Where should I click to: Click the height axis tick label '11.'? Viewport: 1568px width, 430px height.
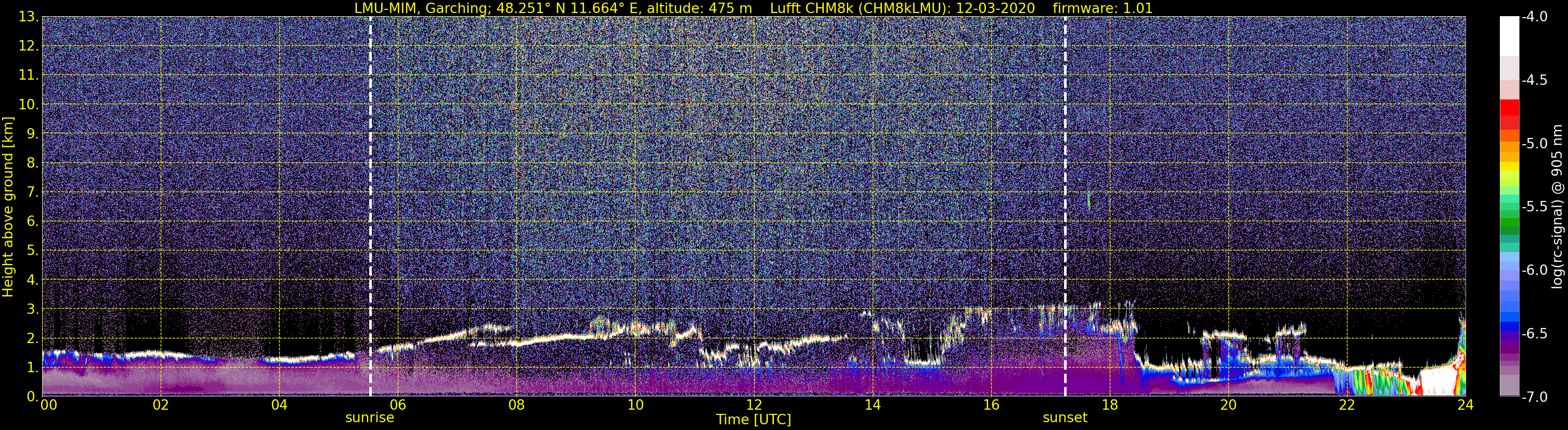tap(28, 75)
